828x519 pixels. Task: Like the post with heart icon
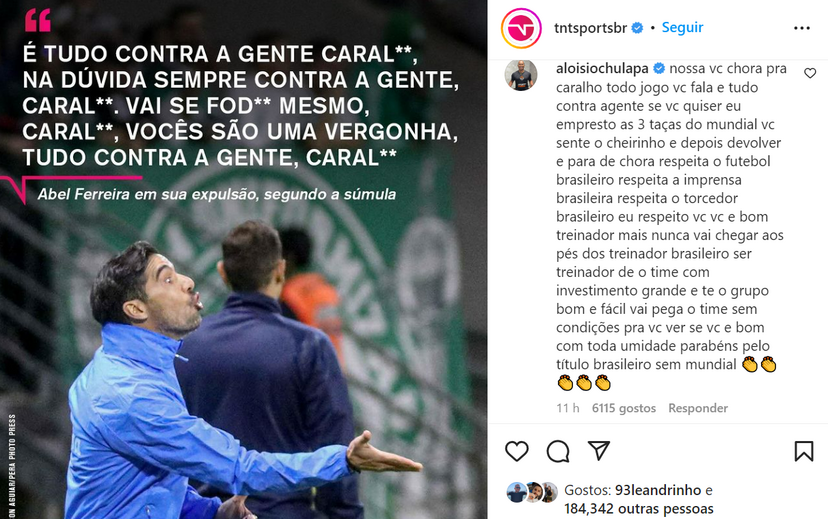[x=516, y=451]
